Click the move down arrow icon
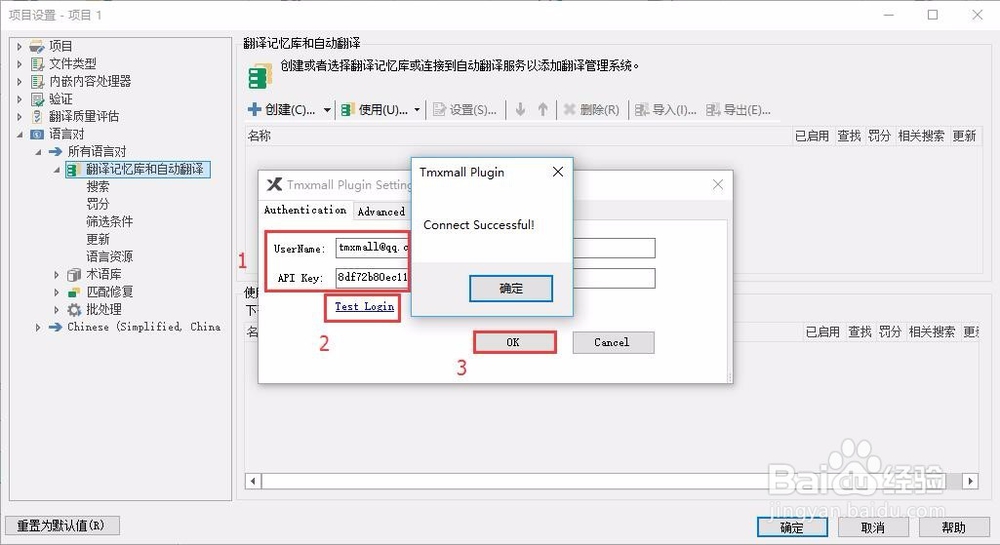 click(x=520, y=110)
